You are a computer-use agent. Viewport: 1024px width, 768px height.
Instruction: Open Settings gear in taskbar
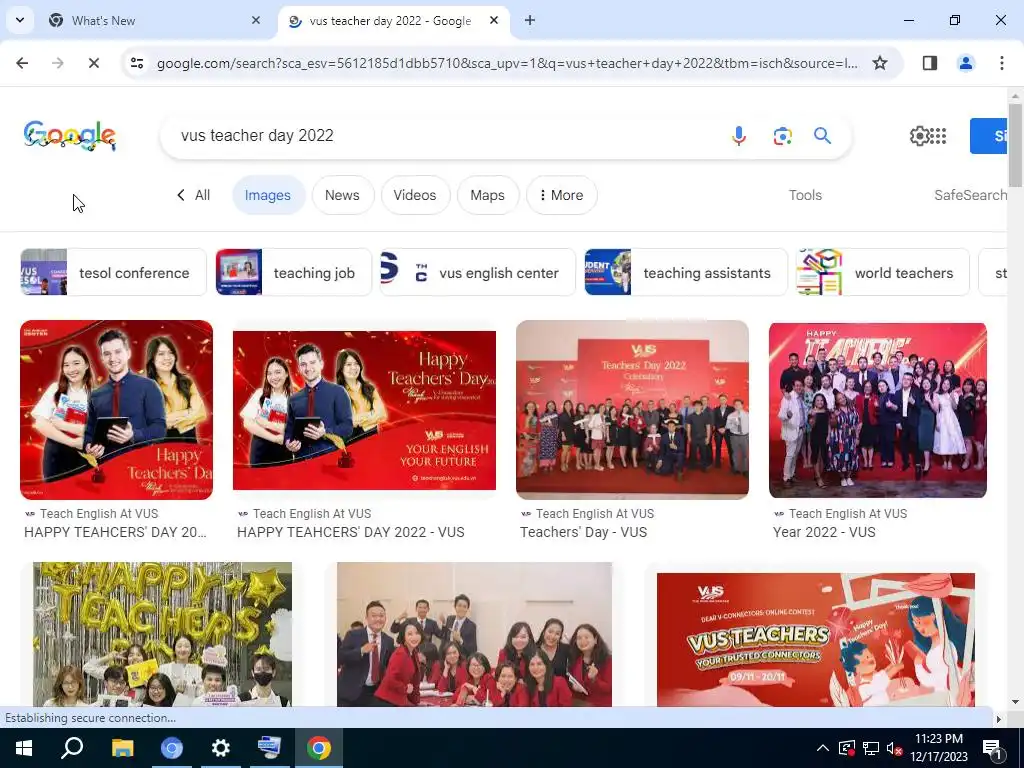[x=221, y=748]
